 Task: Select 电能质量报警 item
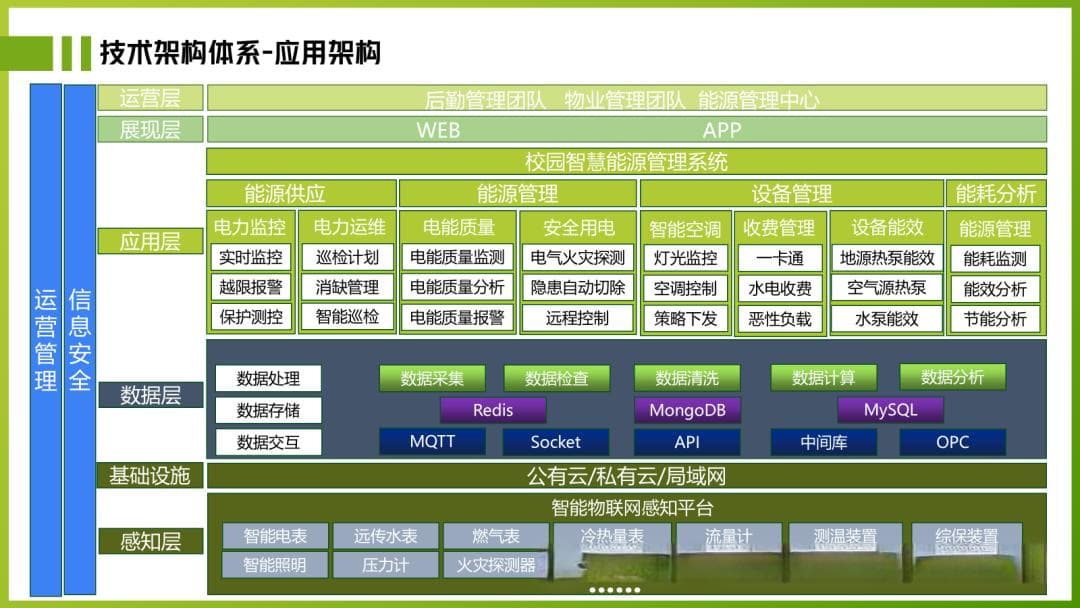(457, 317)
